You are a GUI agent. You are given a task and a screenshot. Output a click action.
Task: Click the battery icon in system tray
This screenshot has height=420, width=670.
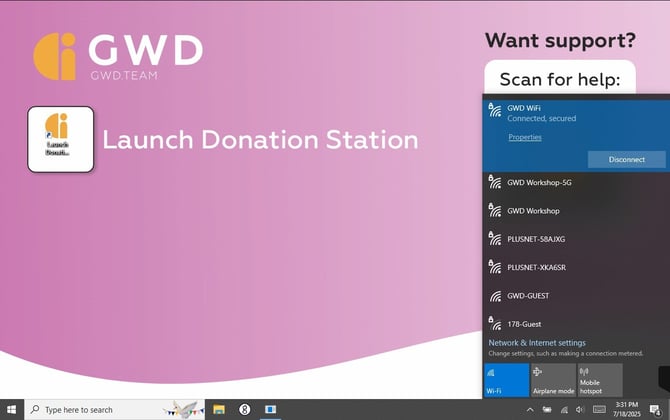(x=546, y=410)
